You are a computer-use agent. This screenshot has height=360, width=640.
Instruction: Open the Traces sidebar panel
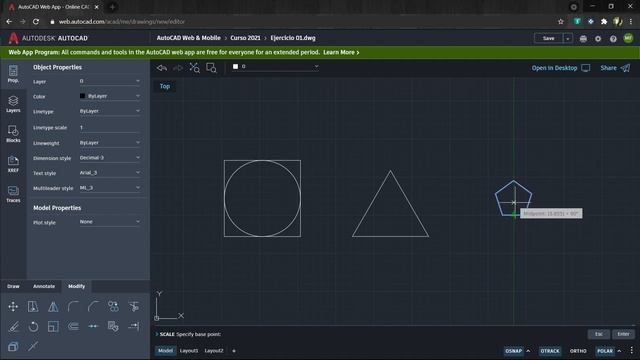click(x=13, y=194)
